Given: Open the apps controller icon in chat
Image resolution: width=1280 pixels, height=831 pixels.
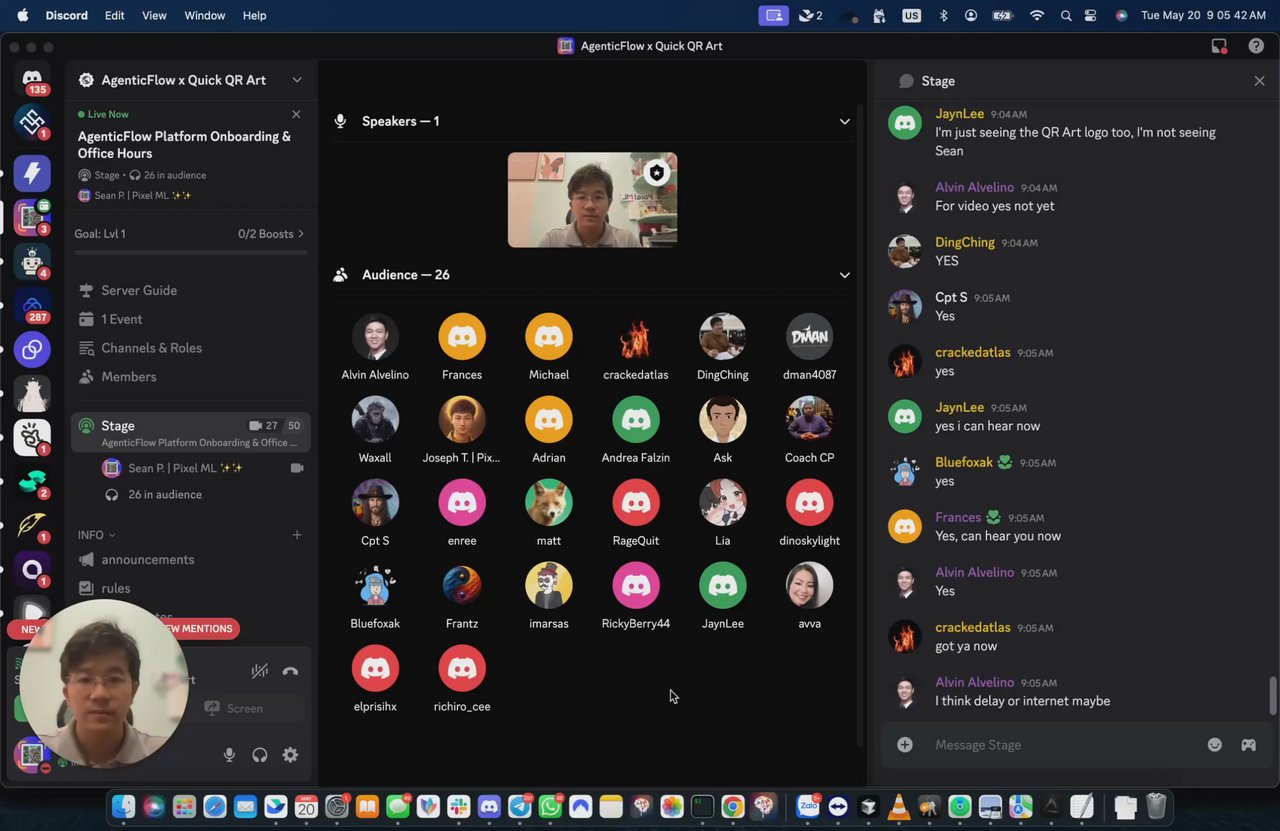Looking at the screenshot, I should coord(1249,745).
